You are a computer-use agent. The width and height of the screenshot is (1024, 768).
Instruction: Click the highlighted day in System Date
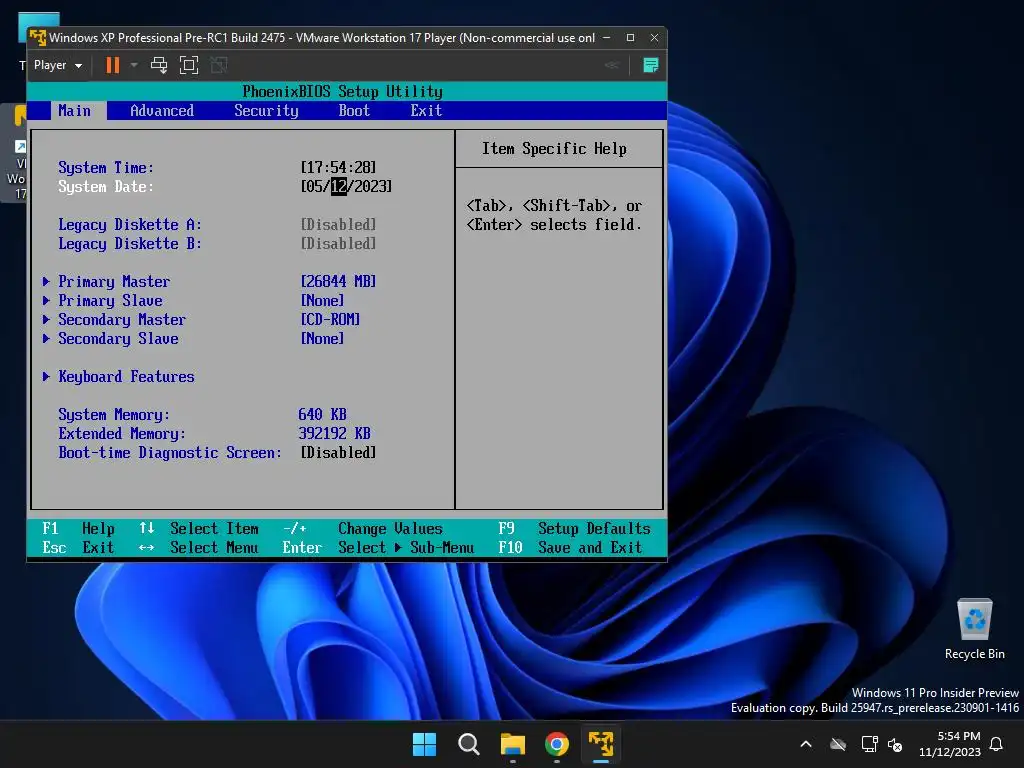click(339, 186)
